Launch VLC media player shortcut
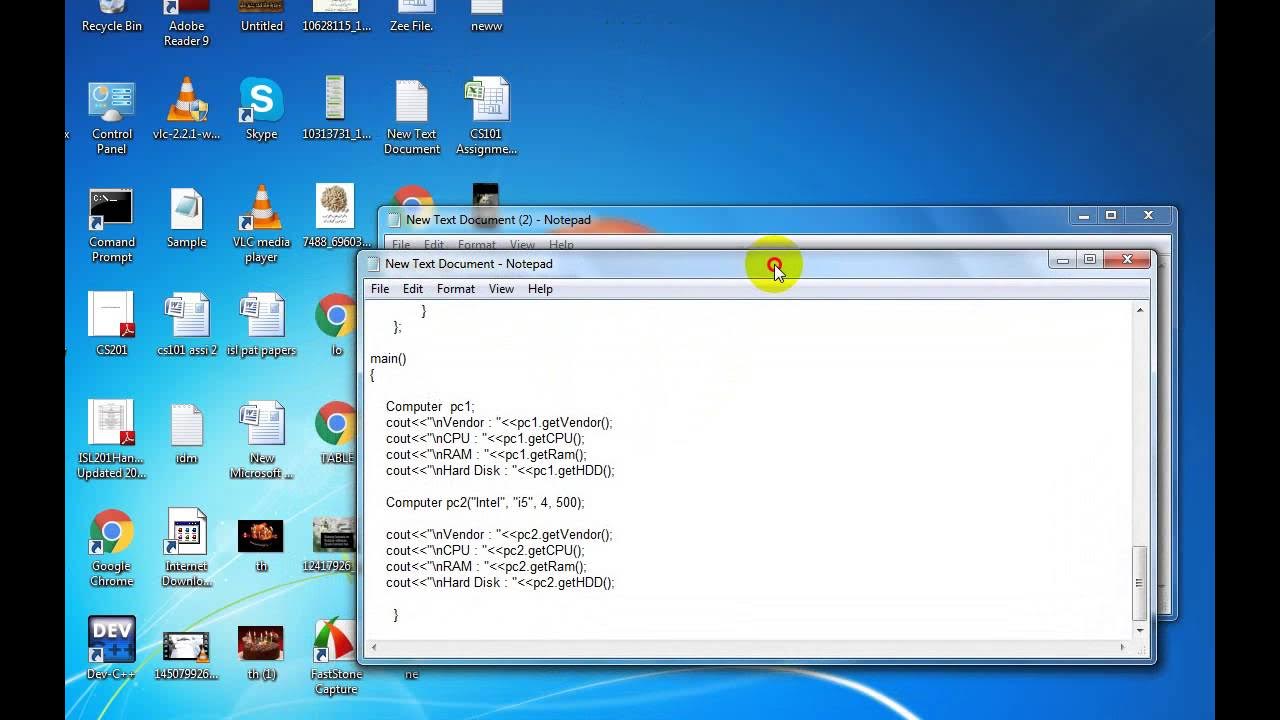 (261, 226)
